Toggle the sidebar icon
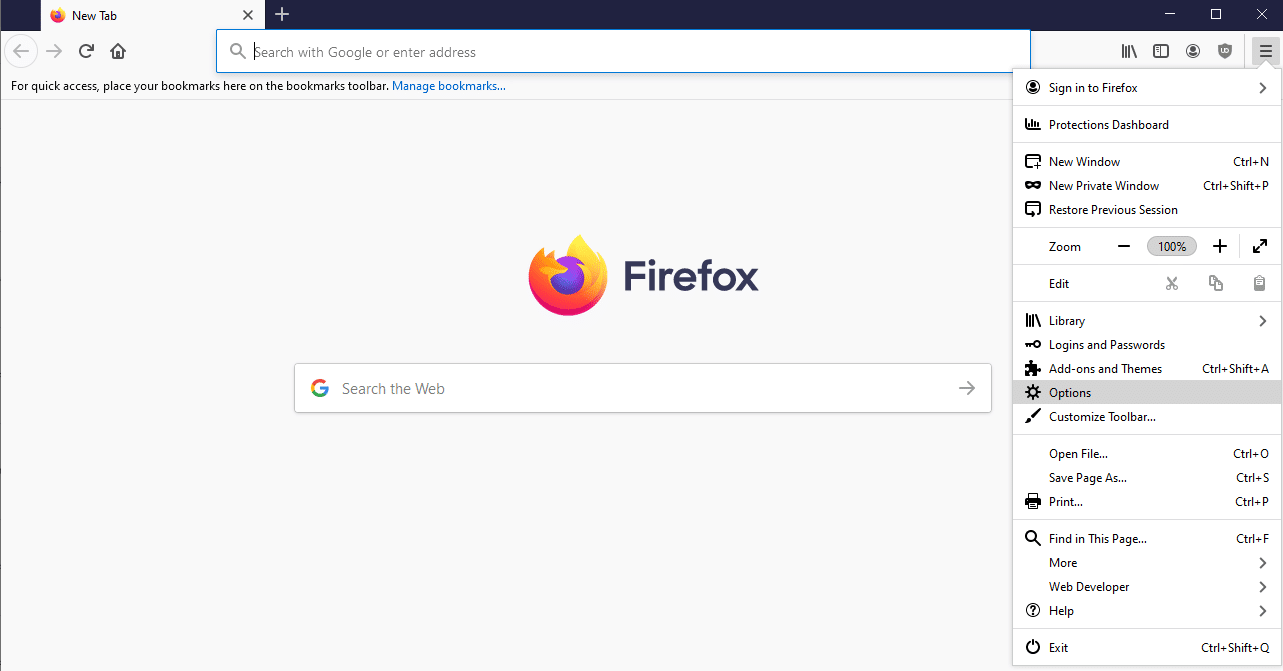Screen dimensions: 1283x671 (x=1160, y=50)
